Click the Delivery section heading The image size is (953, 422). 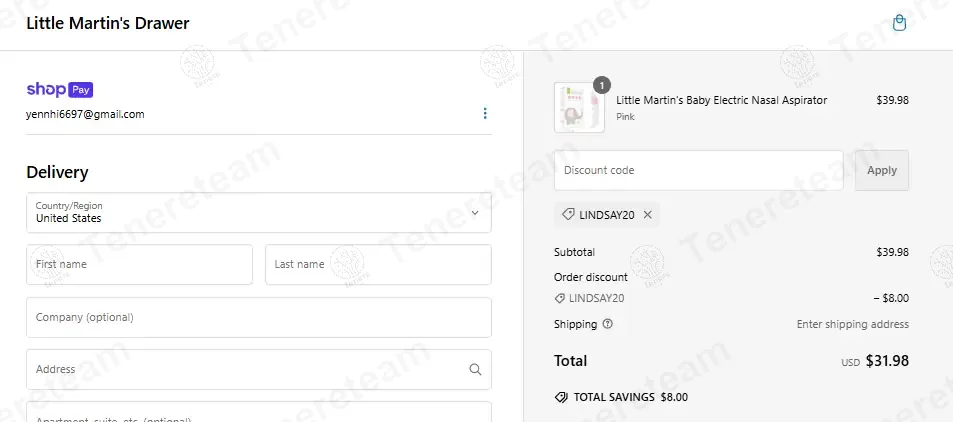(57, 173)
